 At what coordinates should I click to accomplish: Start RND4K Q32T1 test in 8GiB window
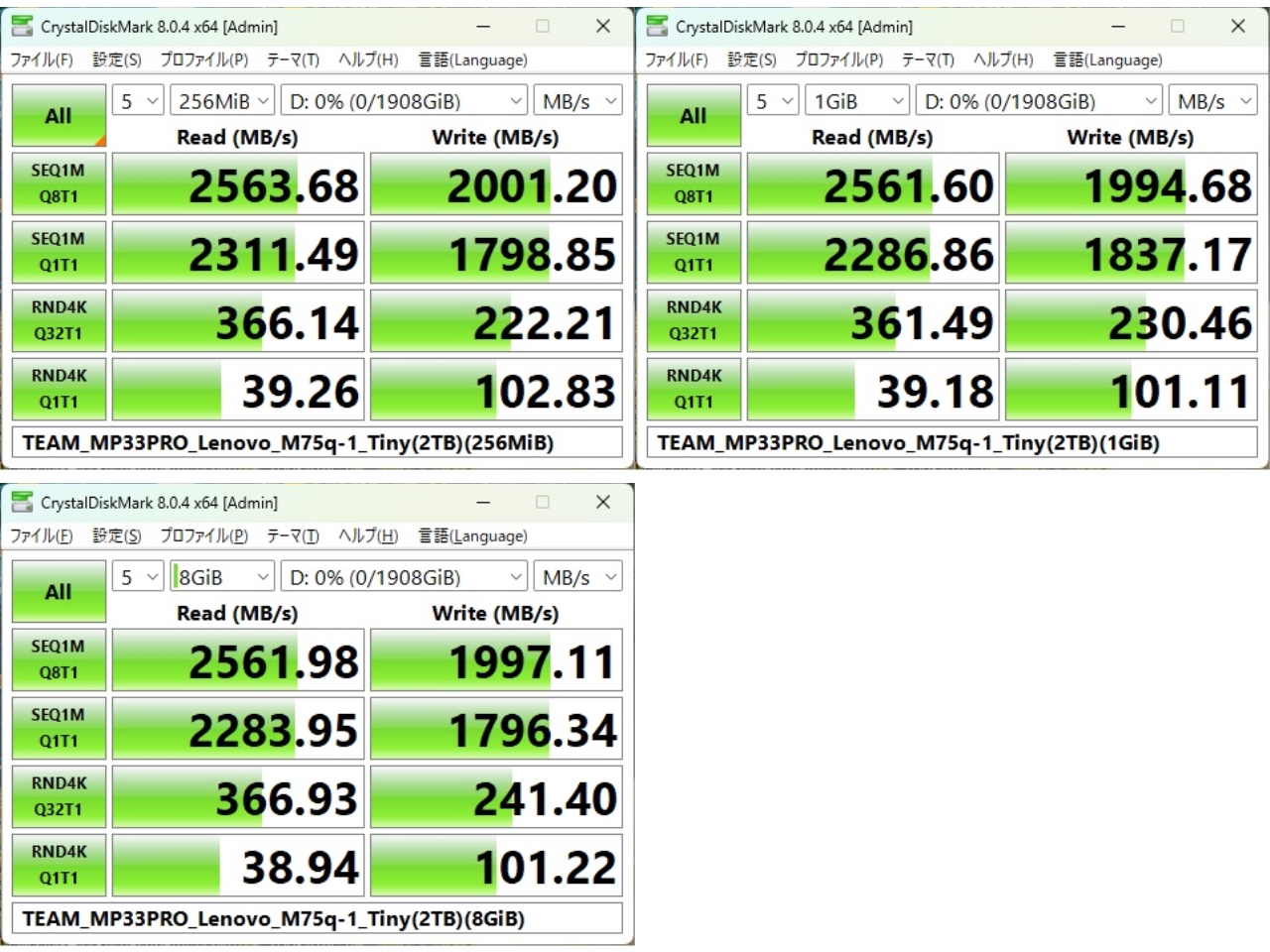click(x=59, y=796)
